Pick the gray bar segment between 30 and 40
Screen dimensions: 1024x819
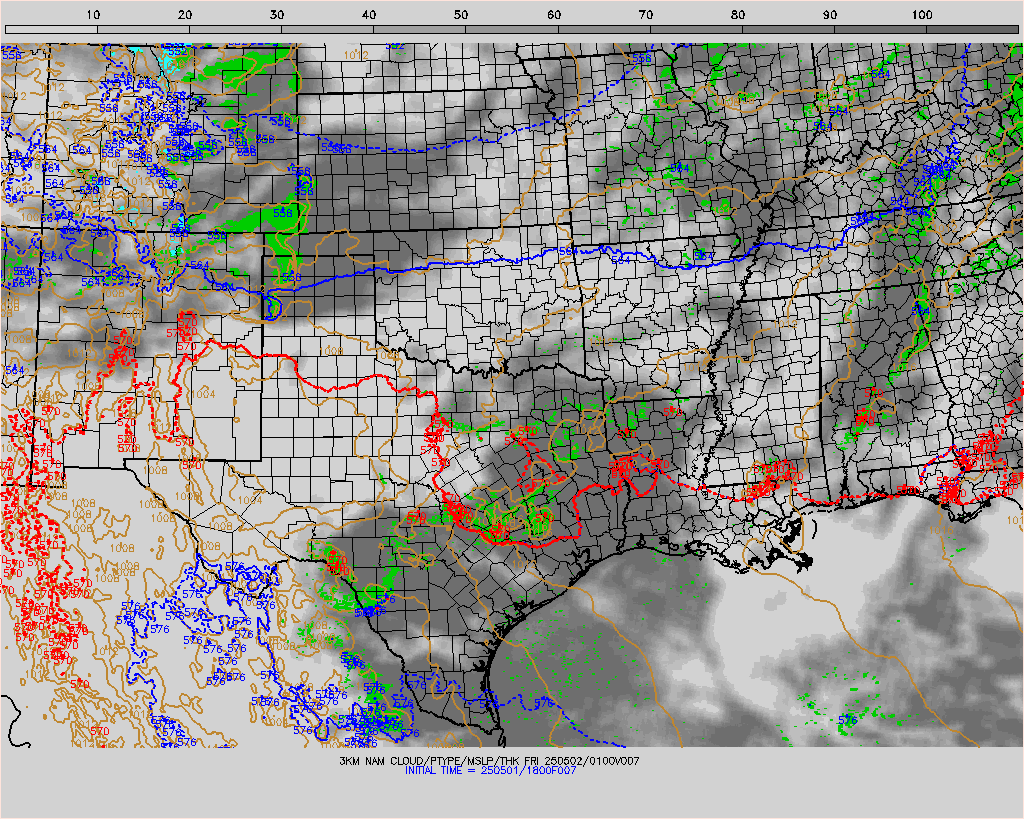pos(328,29)
